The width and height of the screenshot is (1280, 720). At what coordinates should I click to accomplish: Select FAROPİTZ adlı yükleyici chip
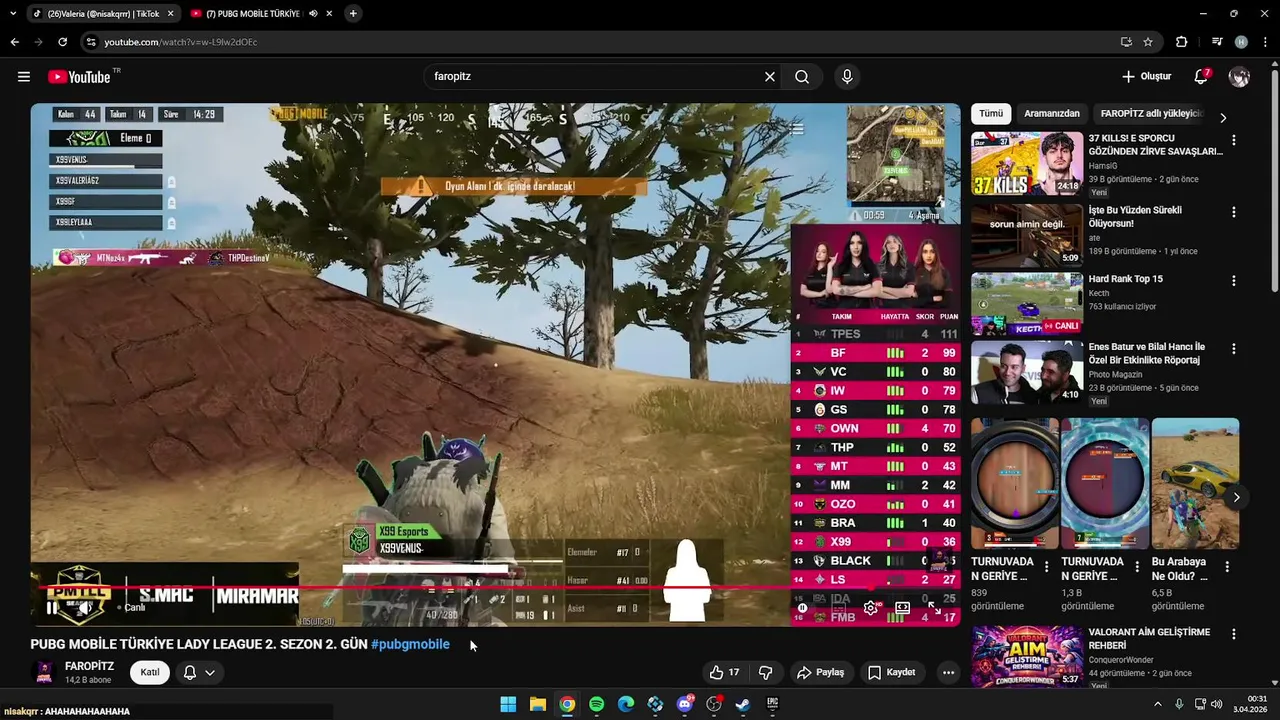point(1150,114)
